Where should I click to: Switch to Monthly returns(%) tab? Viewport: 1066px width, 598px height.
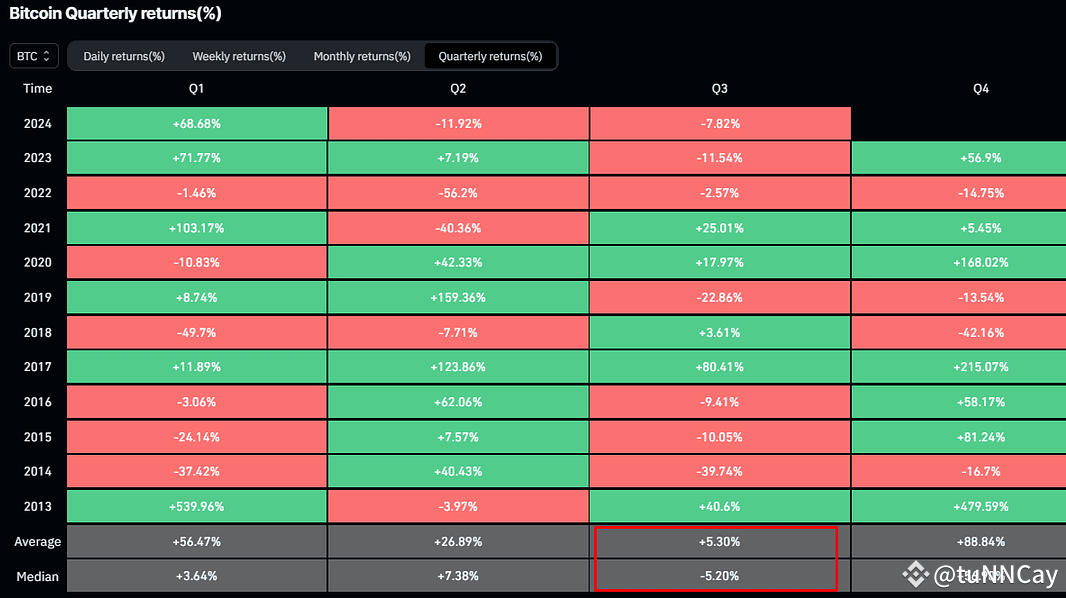click(362, 56)
